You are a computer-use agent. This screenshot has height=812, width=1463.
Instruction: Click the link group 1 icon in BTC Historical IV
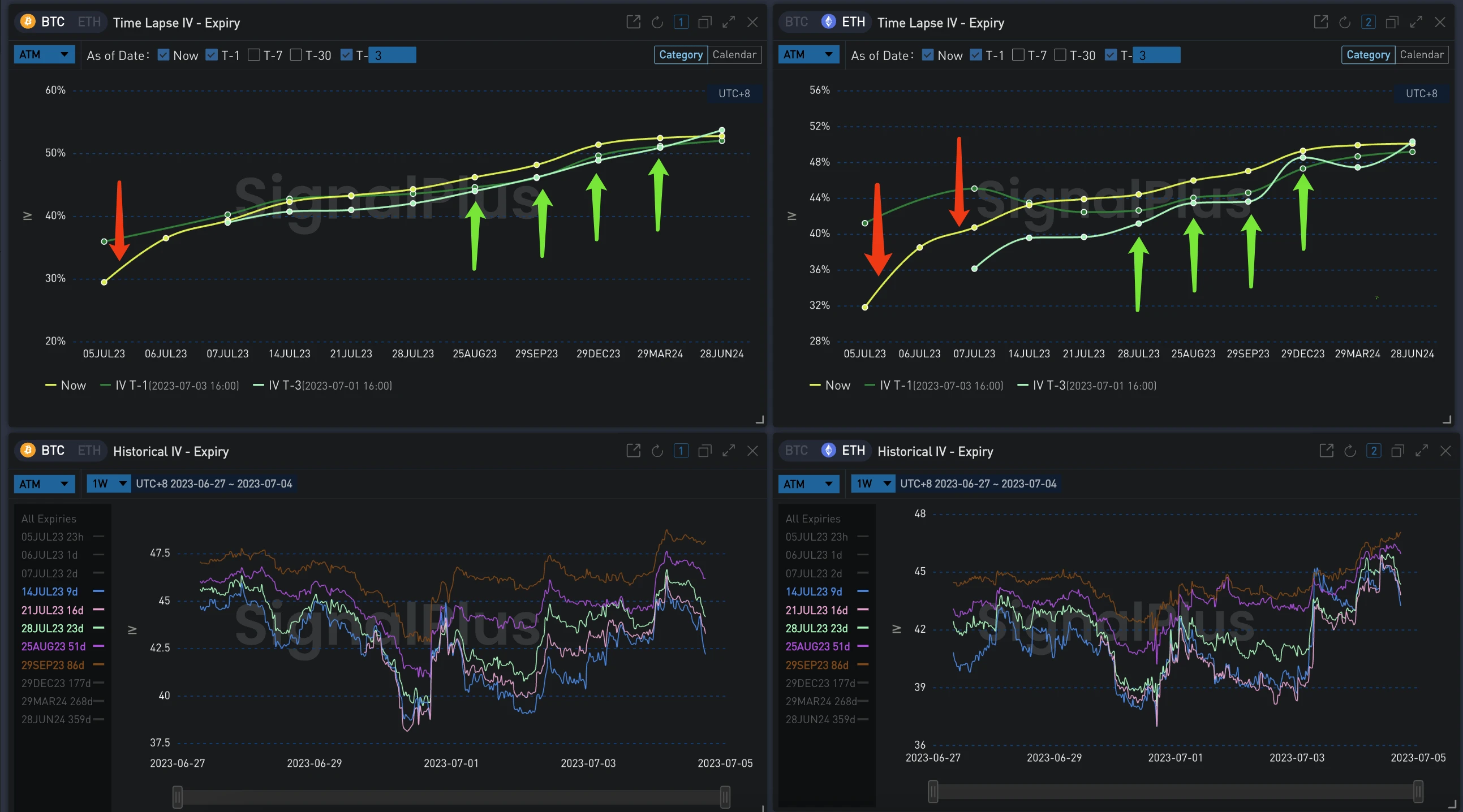pyautogui.click(x=681, y=451)
